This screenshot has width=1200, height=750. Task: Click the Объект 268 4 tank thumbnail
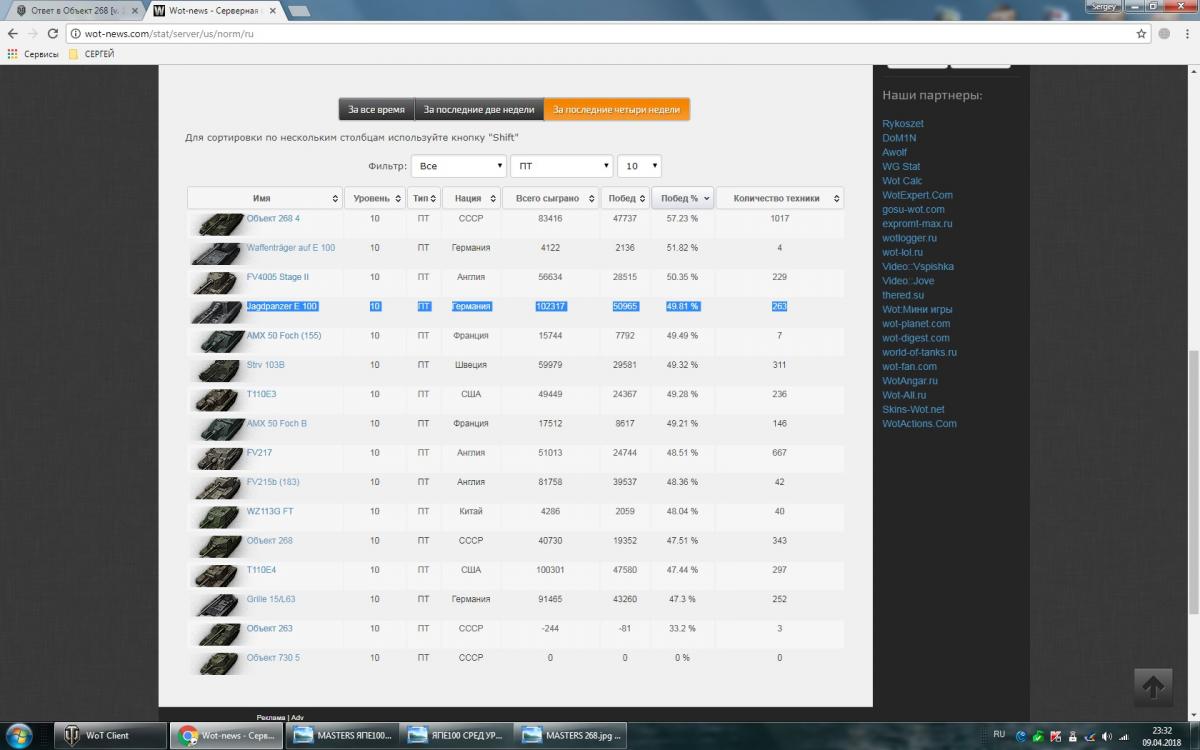tap(218, 222)
